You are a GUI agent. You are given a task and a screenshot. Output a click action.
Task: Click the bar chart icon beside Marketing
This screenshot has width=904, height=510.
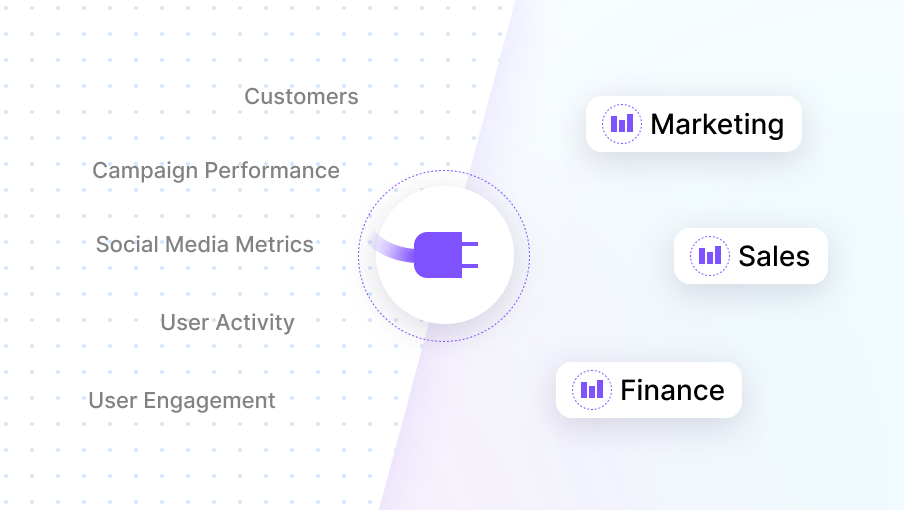click(x=622, y=124)
